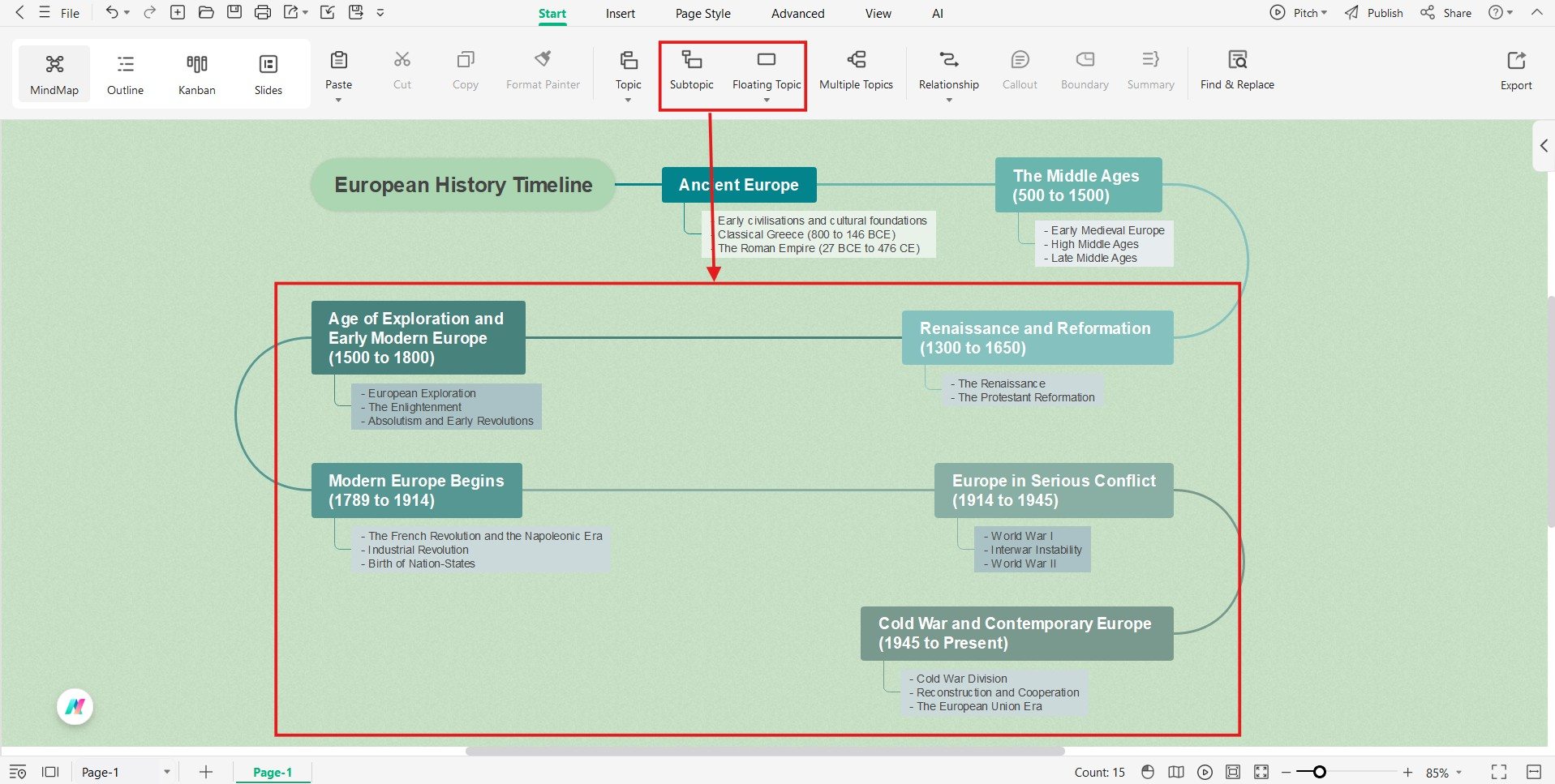The width and height of the screenshot is (1555, 784).
Task: Add a new page with the plus button
Action: [205, 772]
